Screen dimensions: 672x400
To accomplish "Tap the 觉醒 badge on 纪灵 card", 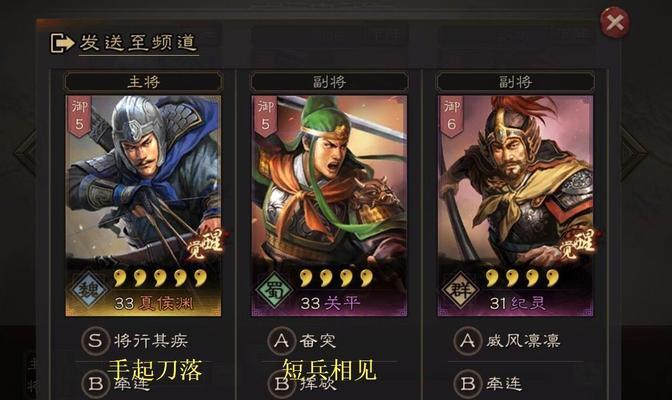I will pyautogui.click(x=579, y=244).
